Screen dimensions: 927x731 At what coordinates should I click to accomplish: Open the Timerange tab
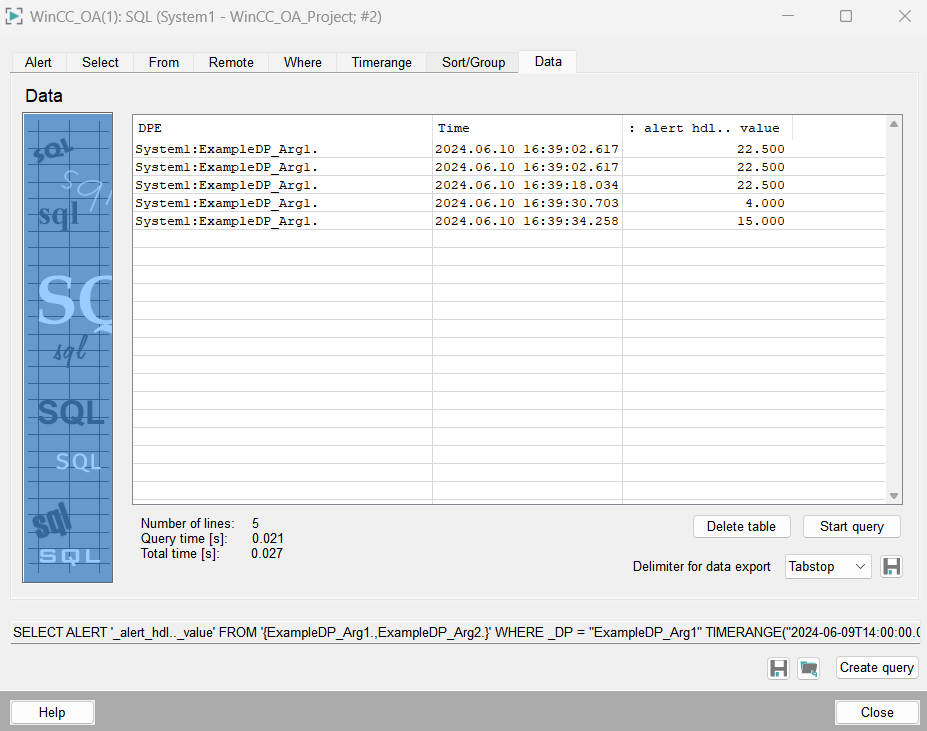(x=381, y=62)
